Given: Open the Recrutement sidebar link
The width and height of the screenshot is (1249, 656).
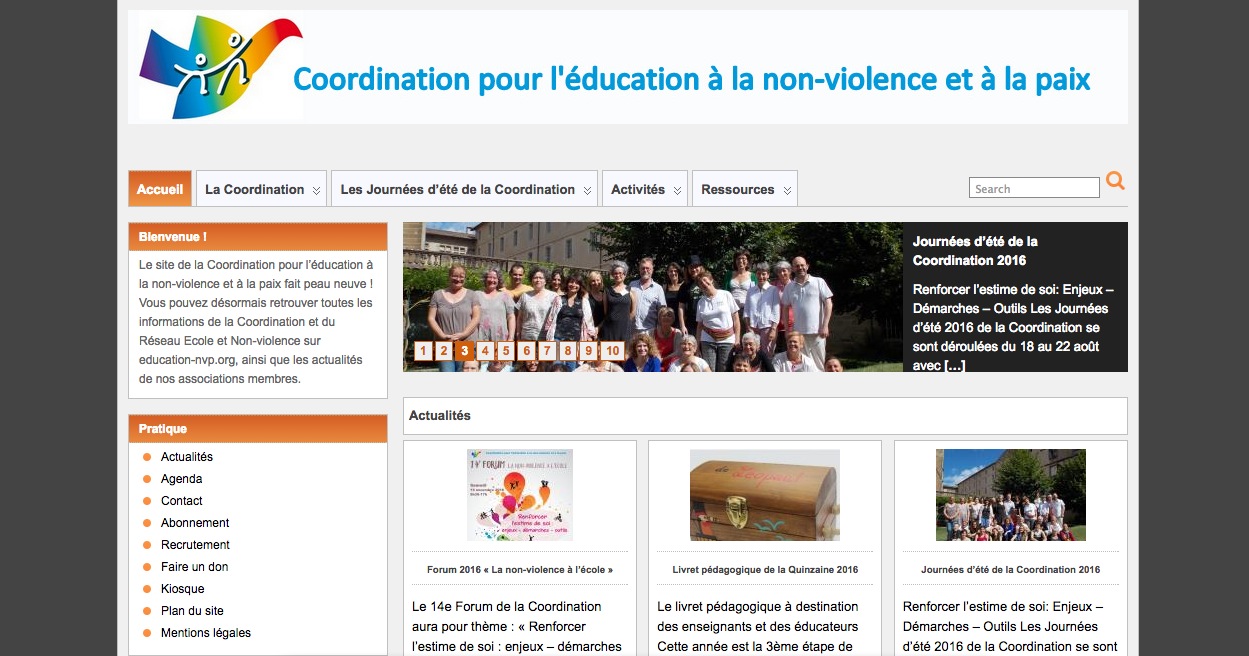Looking at the screenshot, I should pos(195,545).
